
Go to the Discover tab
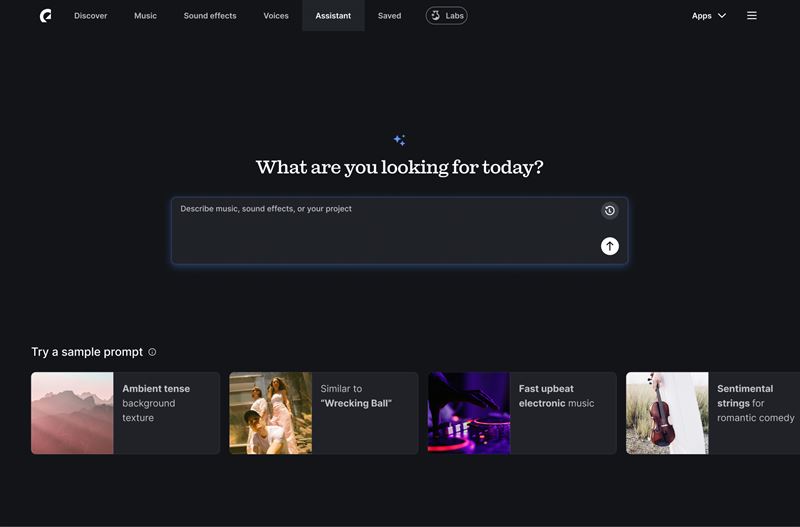click(x=90, y=16)
